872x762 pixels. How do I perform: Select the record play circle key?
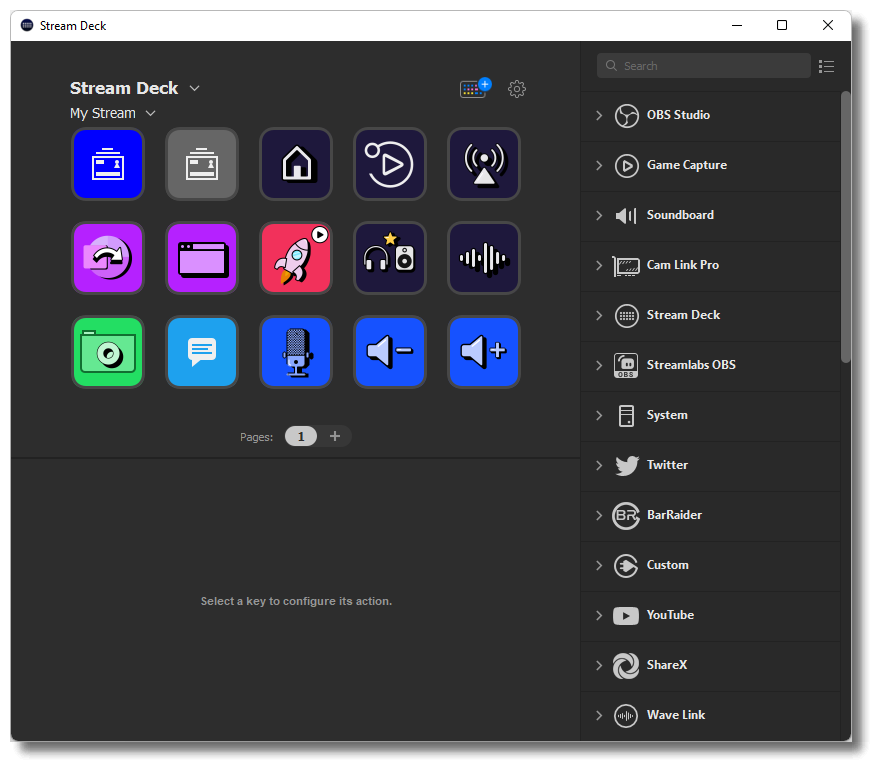coord(390,164)
